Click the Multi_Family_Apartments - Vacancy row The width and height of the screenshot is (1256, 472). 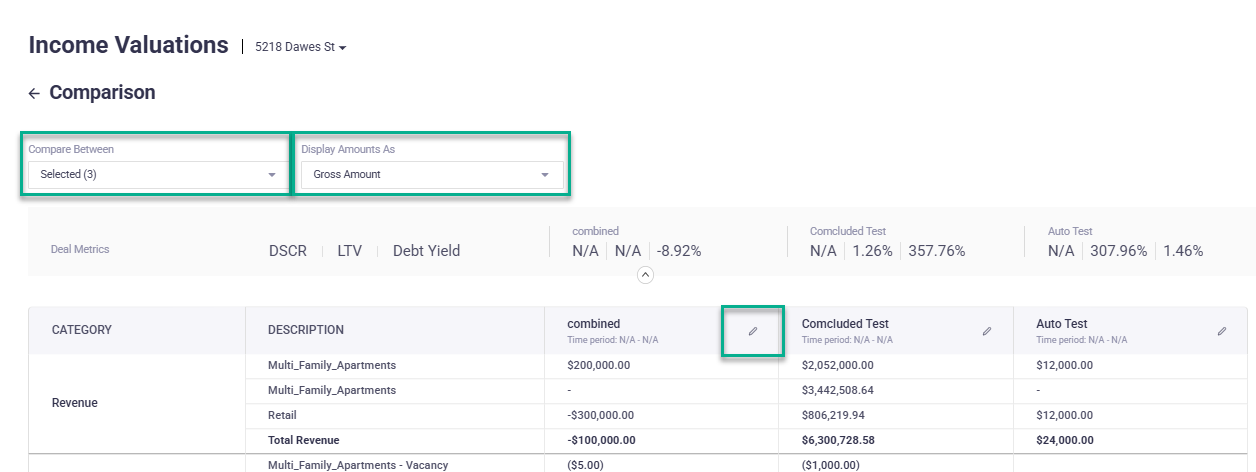click(358, 465)
